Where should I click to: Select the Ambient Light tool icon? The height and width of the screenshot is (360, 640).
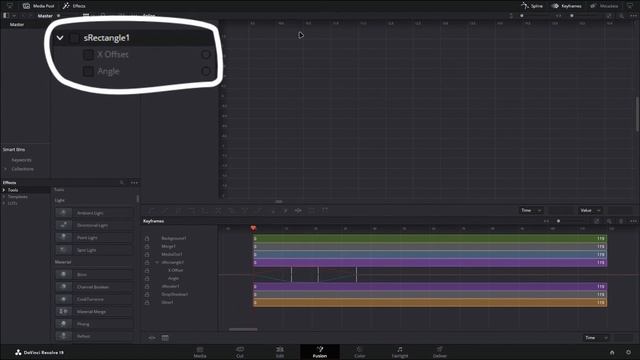tap(63, 213)
